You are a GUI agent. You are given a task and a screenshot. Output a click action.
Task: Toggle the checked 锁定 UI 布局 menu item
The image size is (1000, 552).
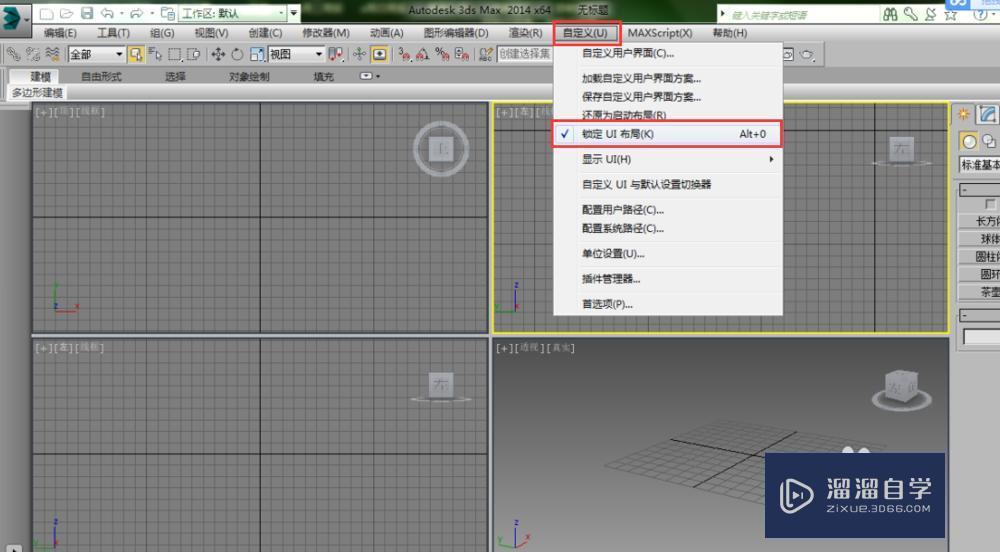666,134
